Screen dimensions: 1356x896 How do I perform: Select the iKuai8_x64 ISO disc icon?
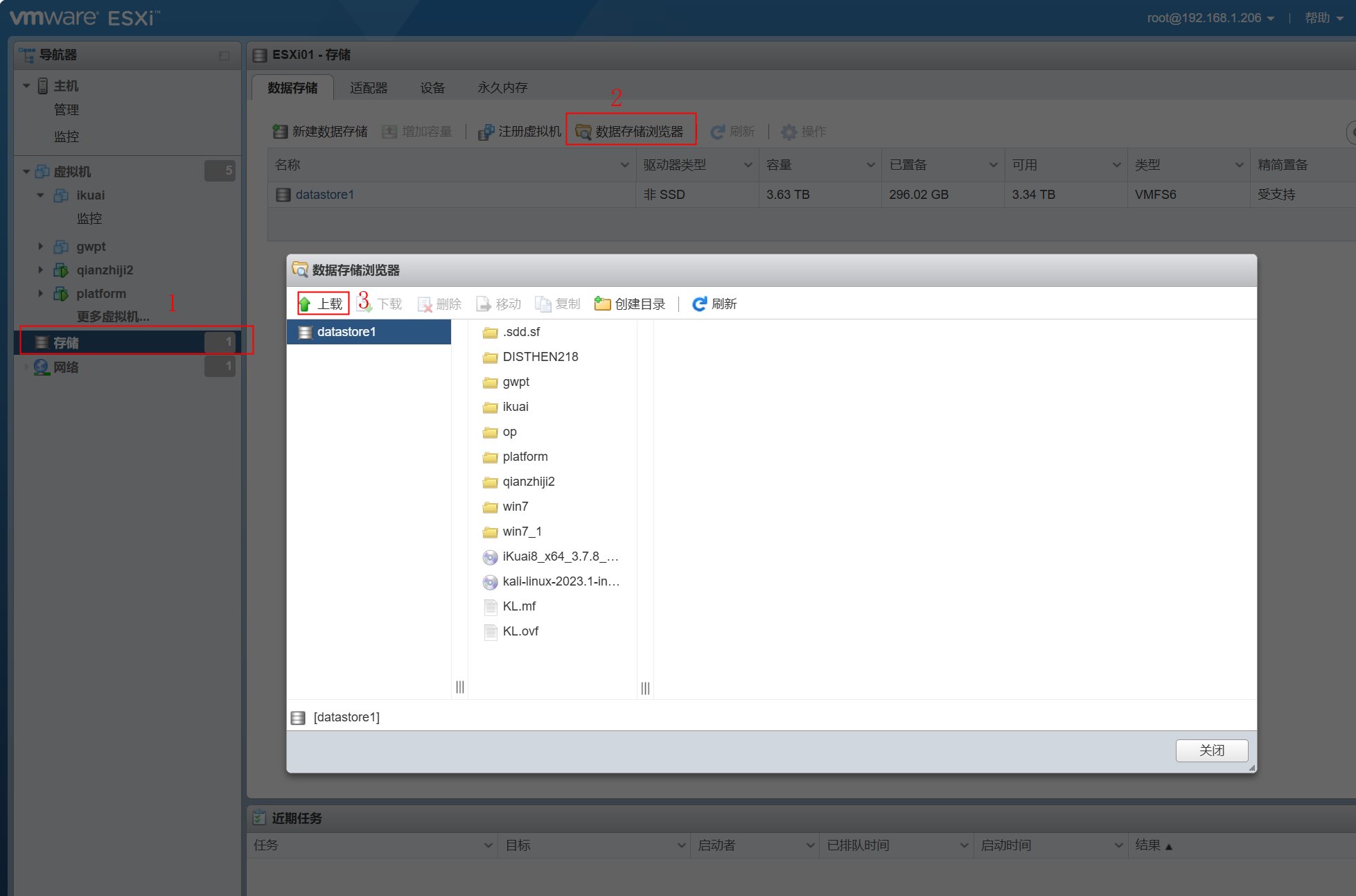[491, 557]
